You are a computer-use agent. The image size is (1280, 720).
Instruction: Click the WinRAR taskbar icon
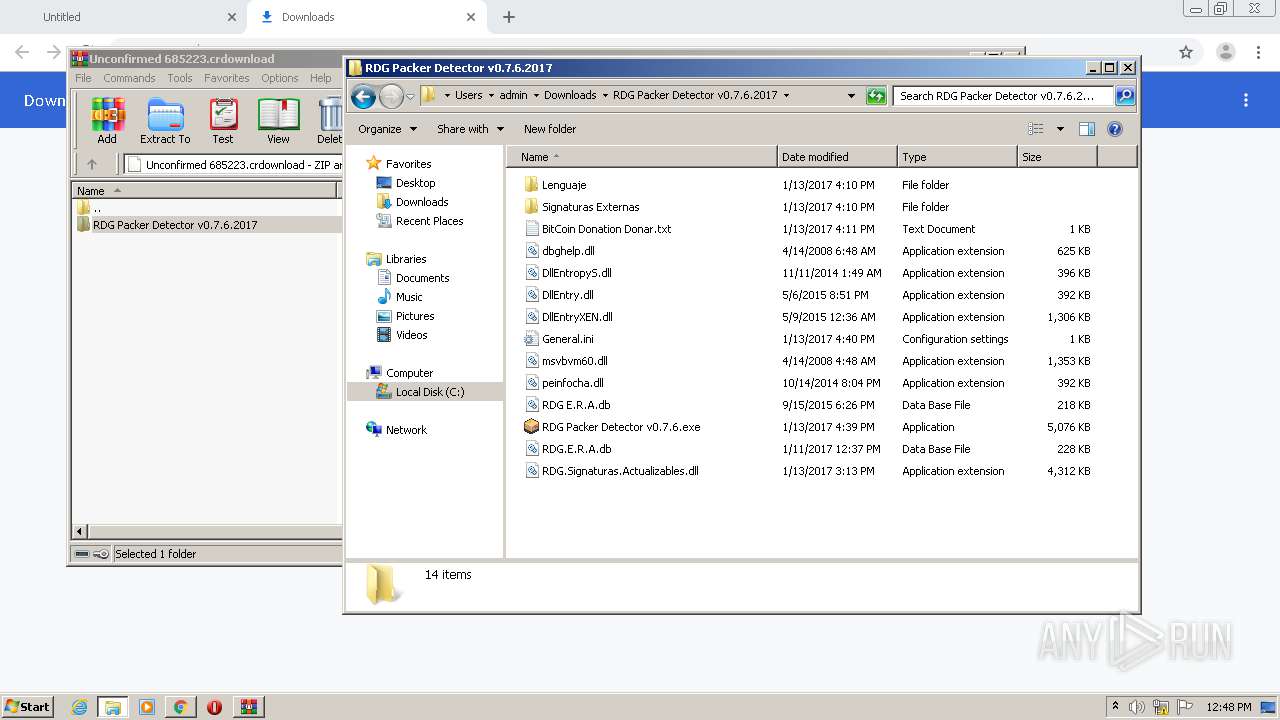tap(249, 707)
